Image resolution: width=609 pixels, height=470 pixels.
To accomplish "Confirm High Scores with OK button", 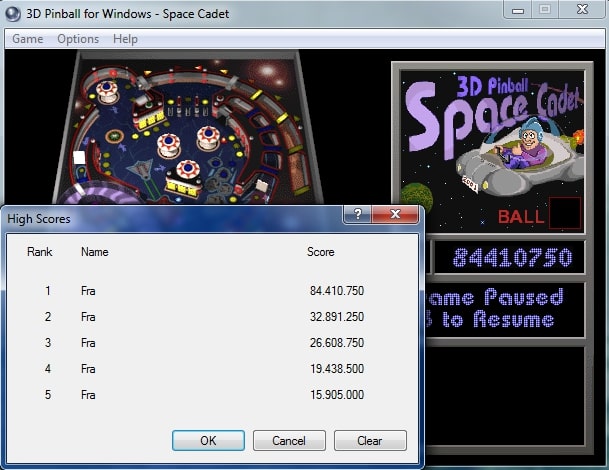I will [x=208, y=440].
